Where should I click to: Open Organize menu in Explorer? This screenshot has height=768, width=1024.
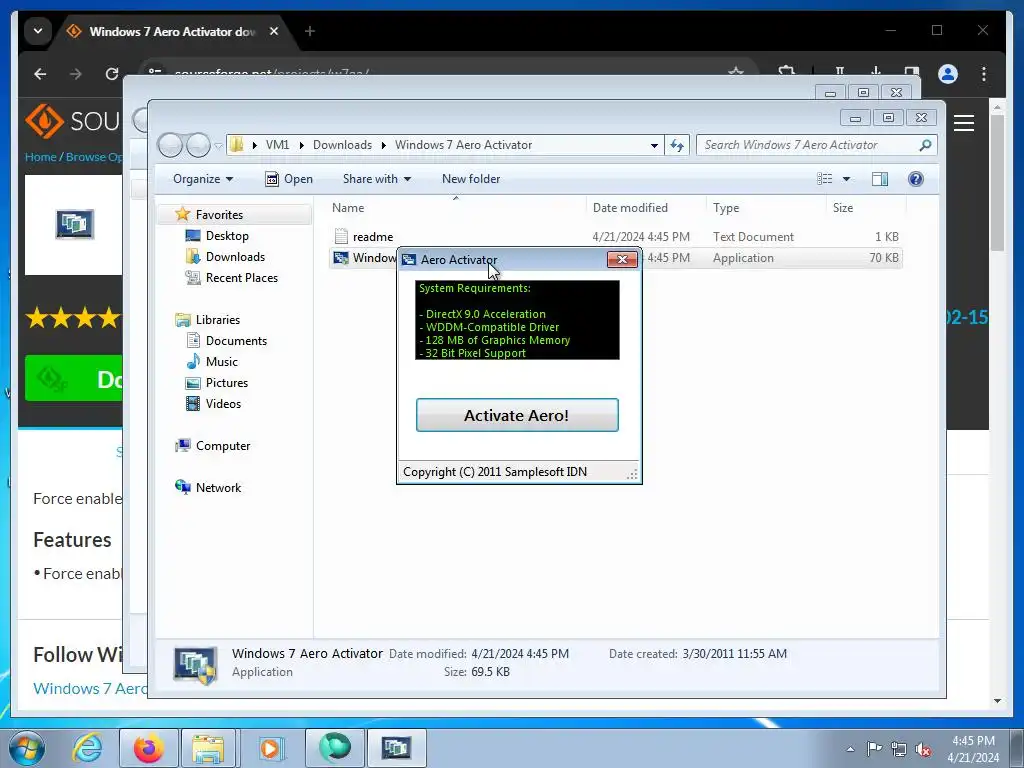tap(203, 179)
